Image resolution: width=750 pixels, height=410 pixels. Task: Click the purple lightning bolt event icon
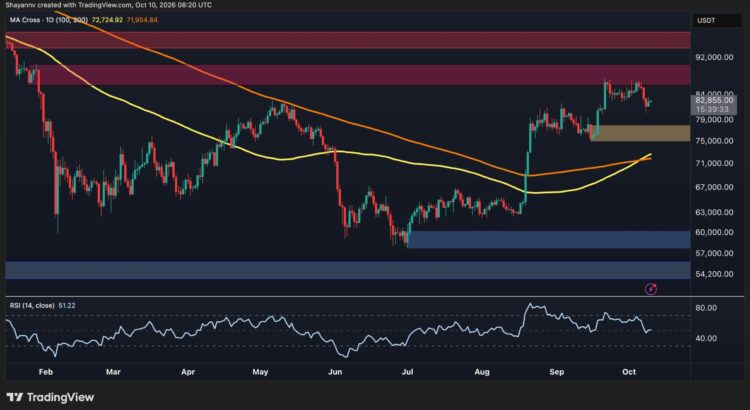(651, 288)
